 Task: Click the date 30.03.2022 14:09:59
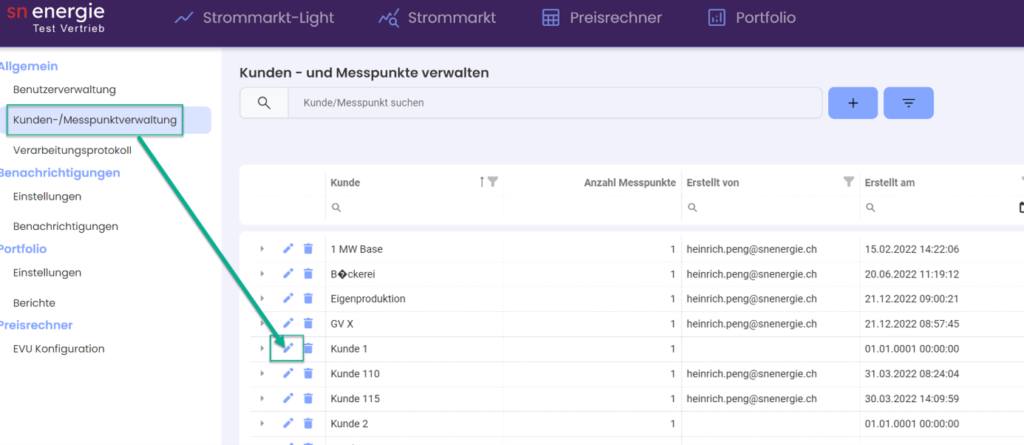(912, 399)
